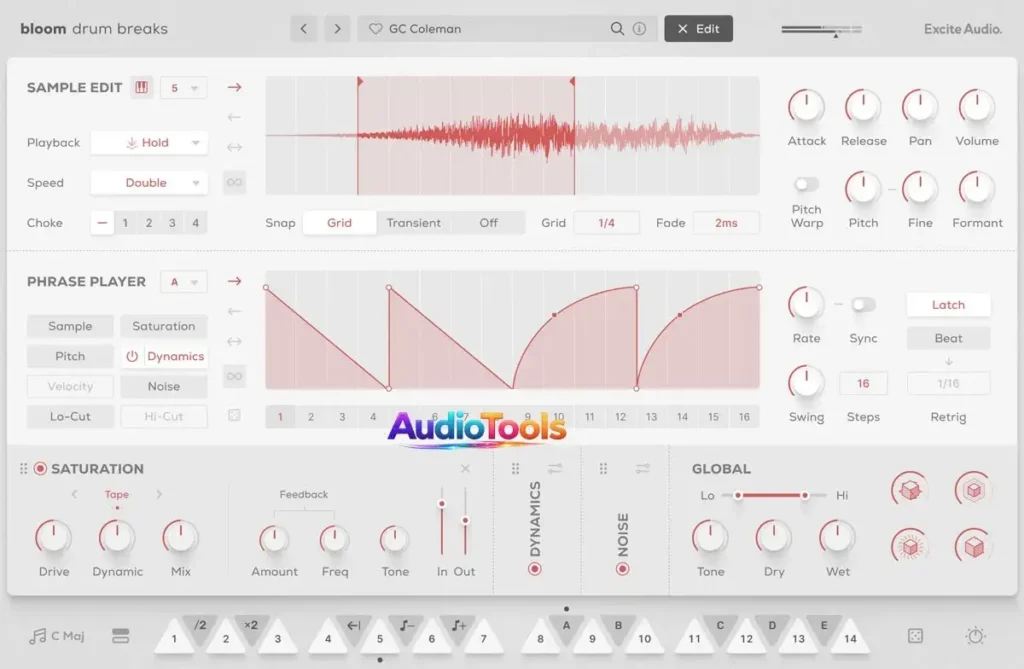
Task: Toggle the Pitch Warp switch
Action: tap(806, 184)
